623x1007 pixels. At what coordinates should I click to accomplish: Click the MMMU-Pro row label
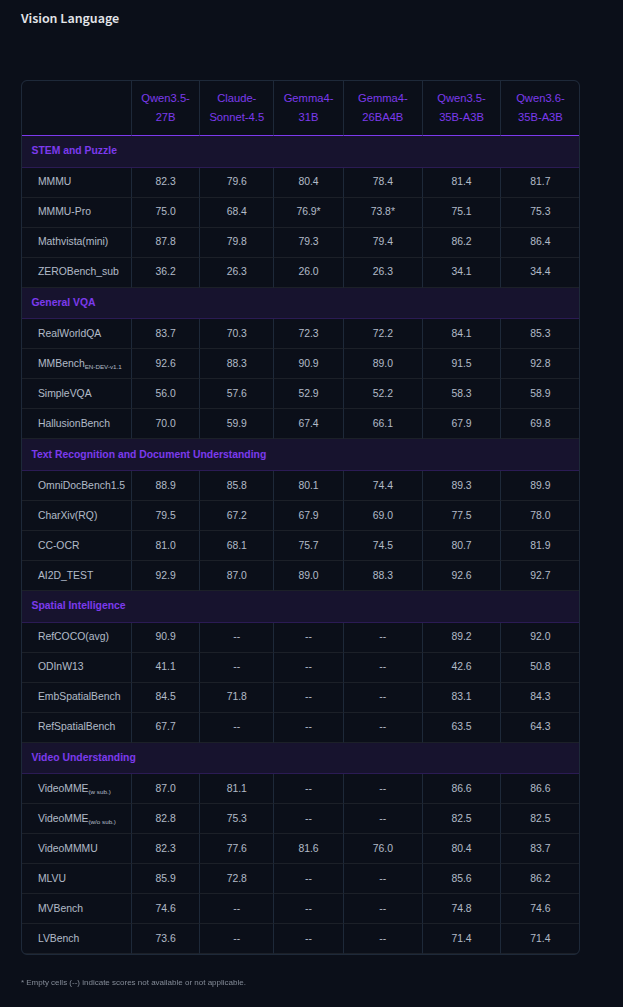(x=64, y=211)
